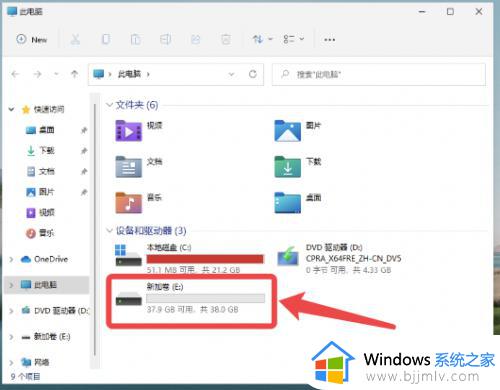This screenshot has width=500, height=390.
Task: Select the 本地磁盘 (C:) drive icon
Action: [x=128, y=255]
